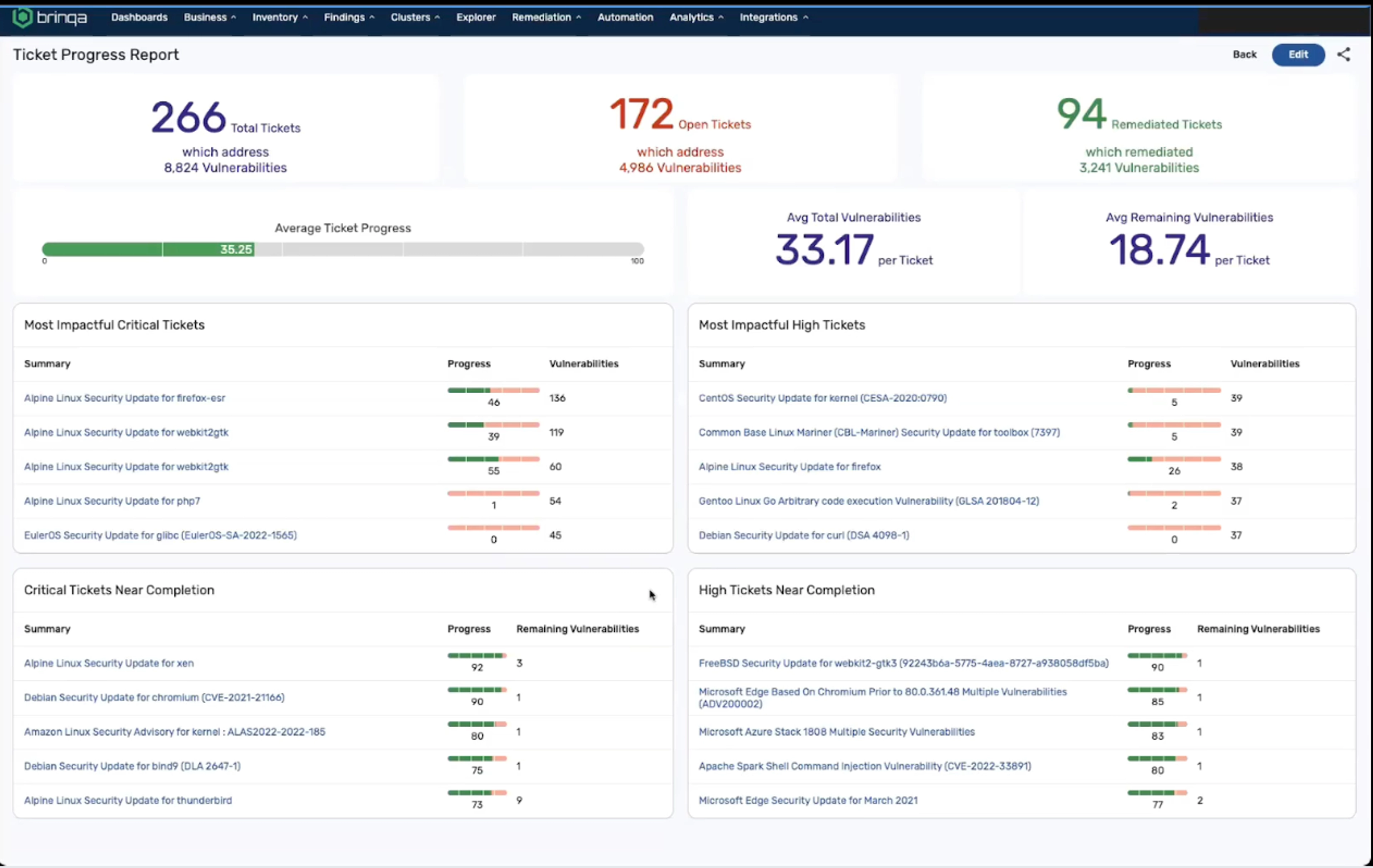This screenshot has width=1373, height=868.
Task: Expand the Remediation menu
Action: 546,18
